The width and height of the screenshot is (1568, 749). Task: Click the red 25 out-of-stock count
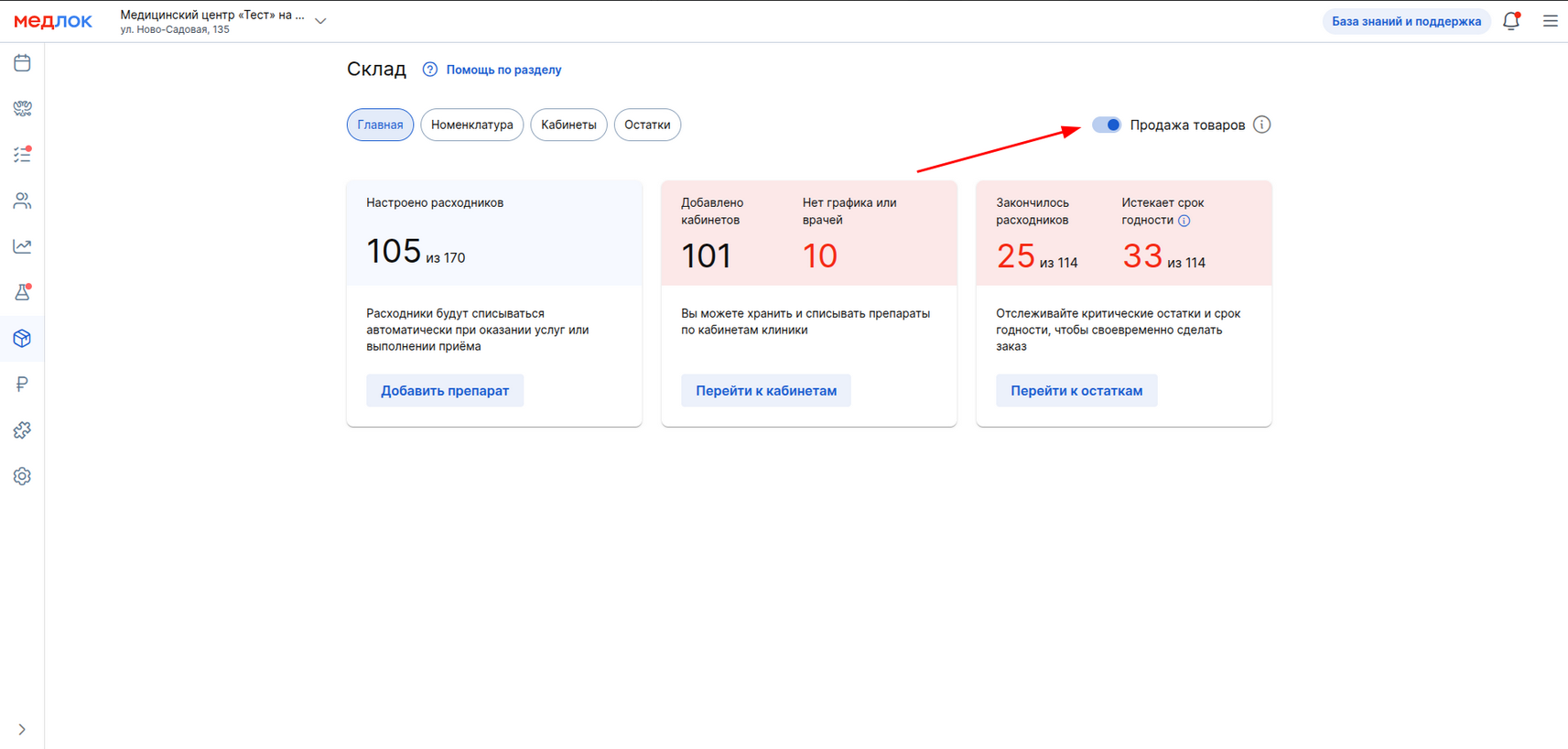click(x=1016, y=255)
